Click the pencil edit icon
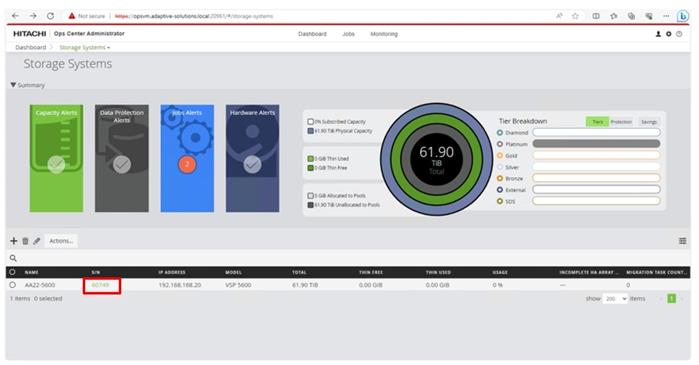699x365 pixels. pyautogui.click(x=37, y=241)
